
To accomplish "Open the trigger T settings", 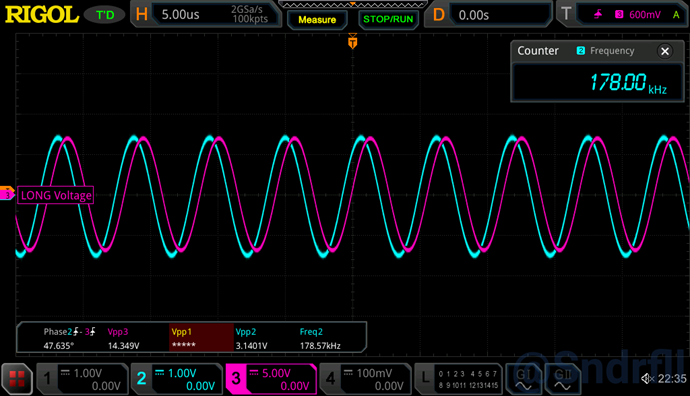I will click(x=623, y=15).
